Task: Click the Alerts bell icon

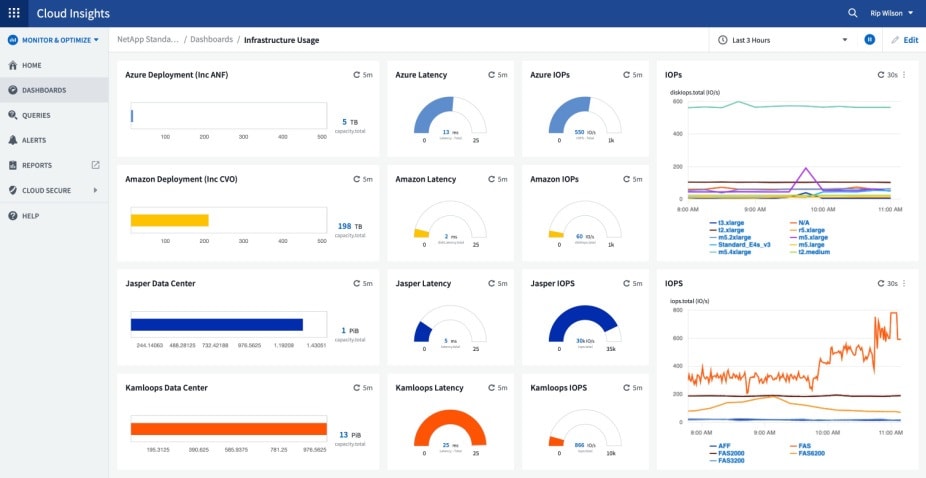Action: [12, 140]
